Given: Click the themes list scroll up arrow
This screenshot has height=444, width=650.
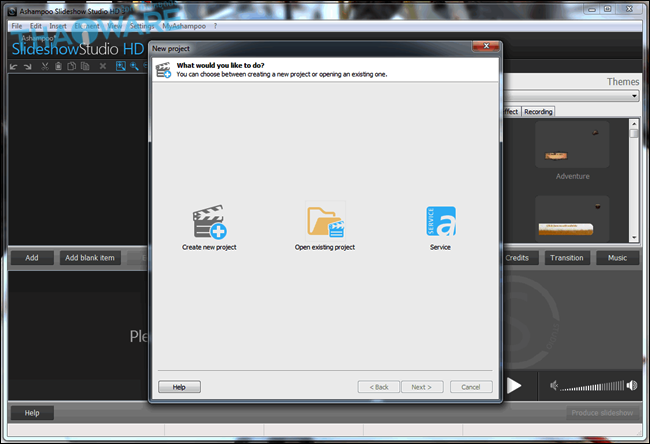Looking at the screenshot, I should (x=634, y=124).
